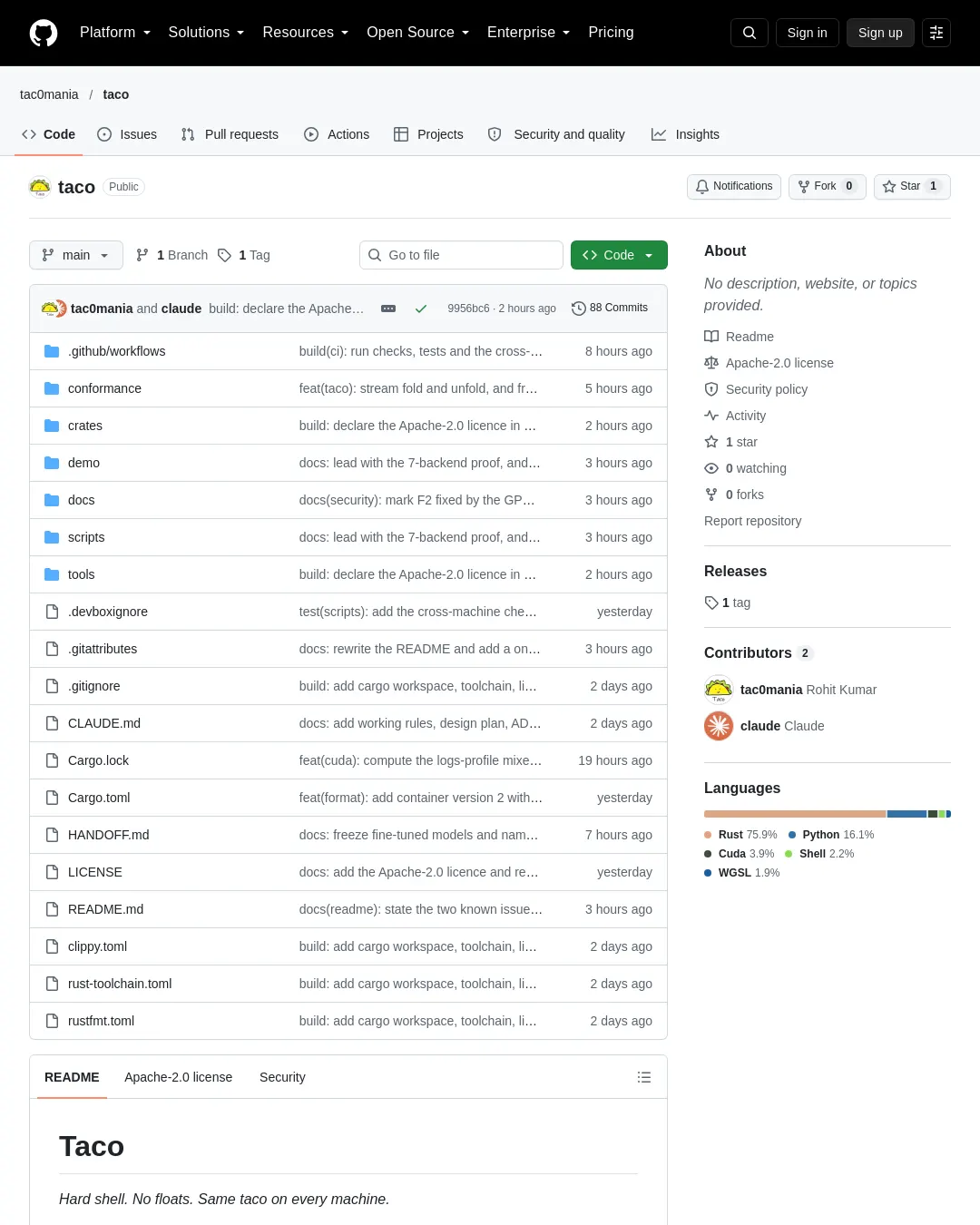Click the Rust segment of language bar
Image resolution: width=980 pixels, height=1225 pixels.
(795, 814)
